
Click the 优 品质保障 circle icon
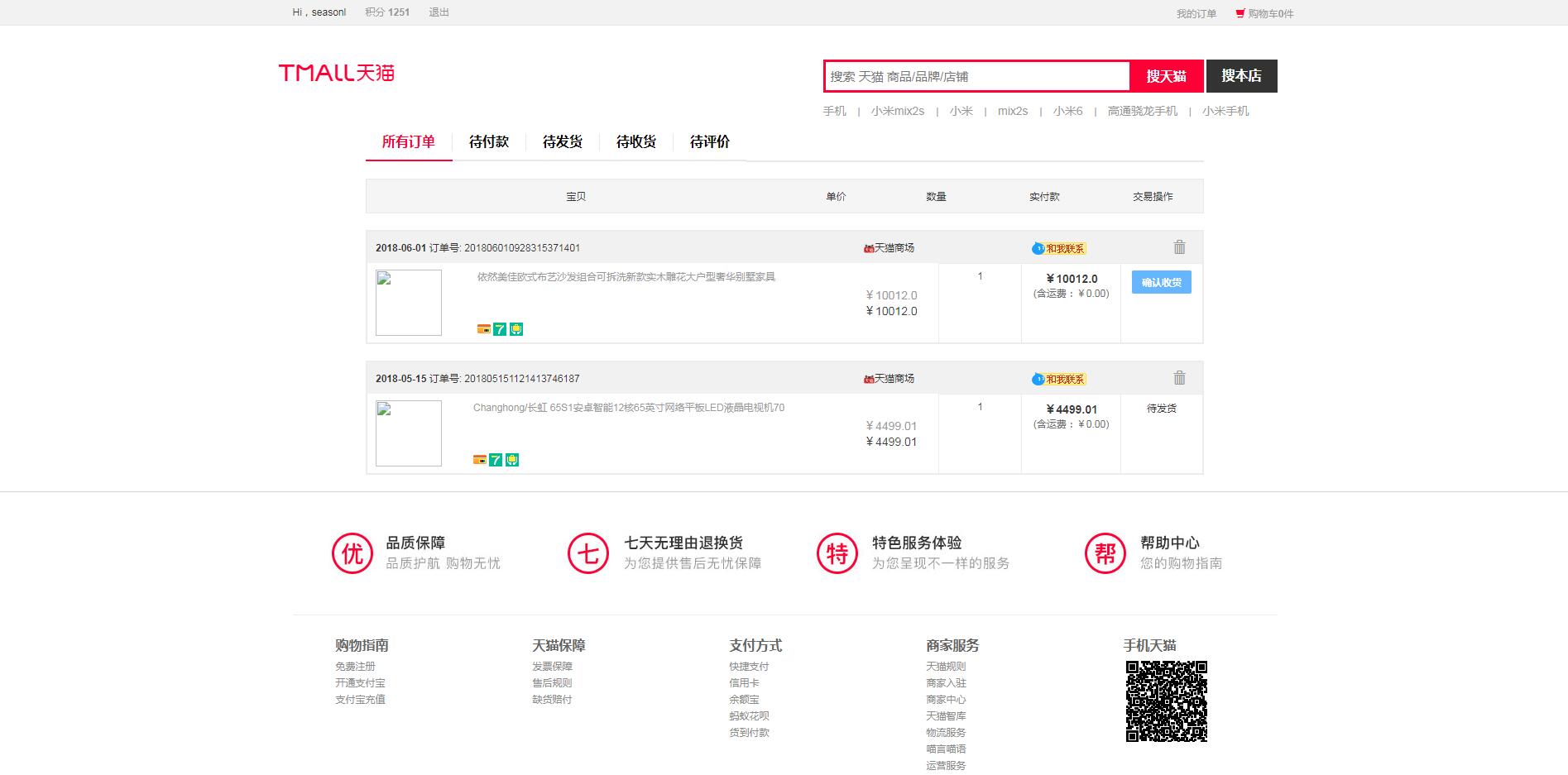point(352,553)
